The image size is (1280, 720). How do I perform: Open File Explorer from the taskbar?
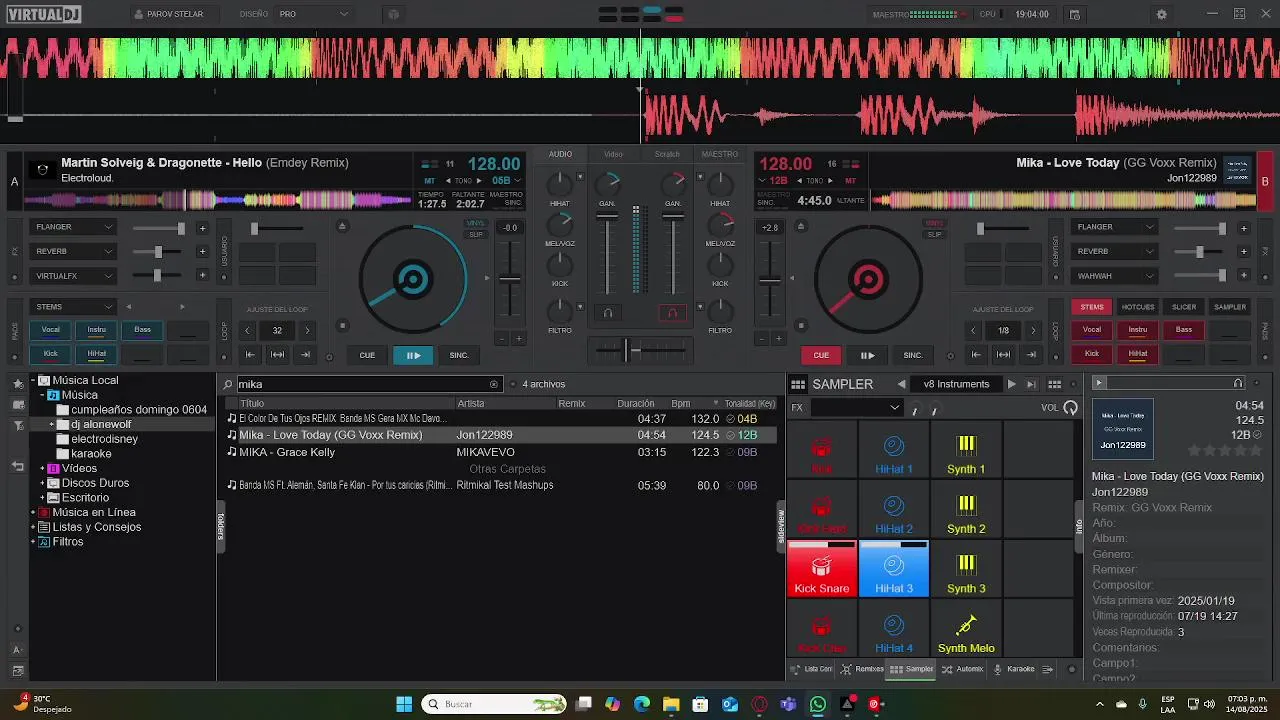tap(671, 704)
